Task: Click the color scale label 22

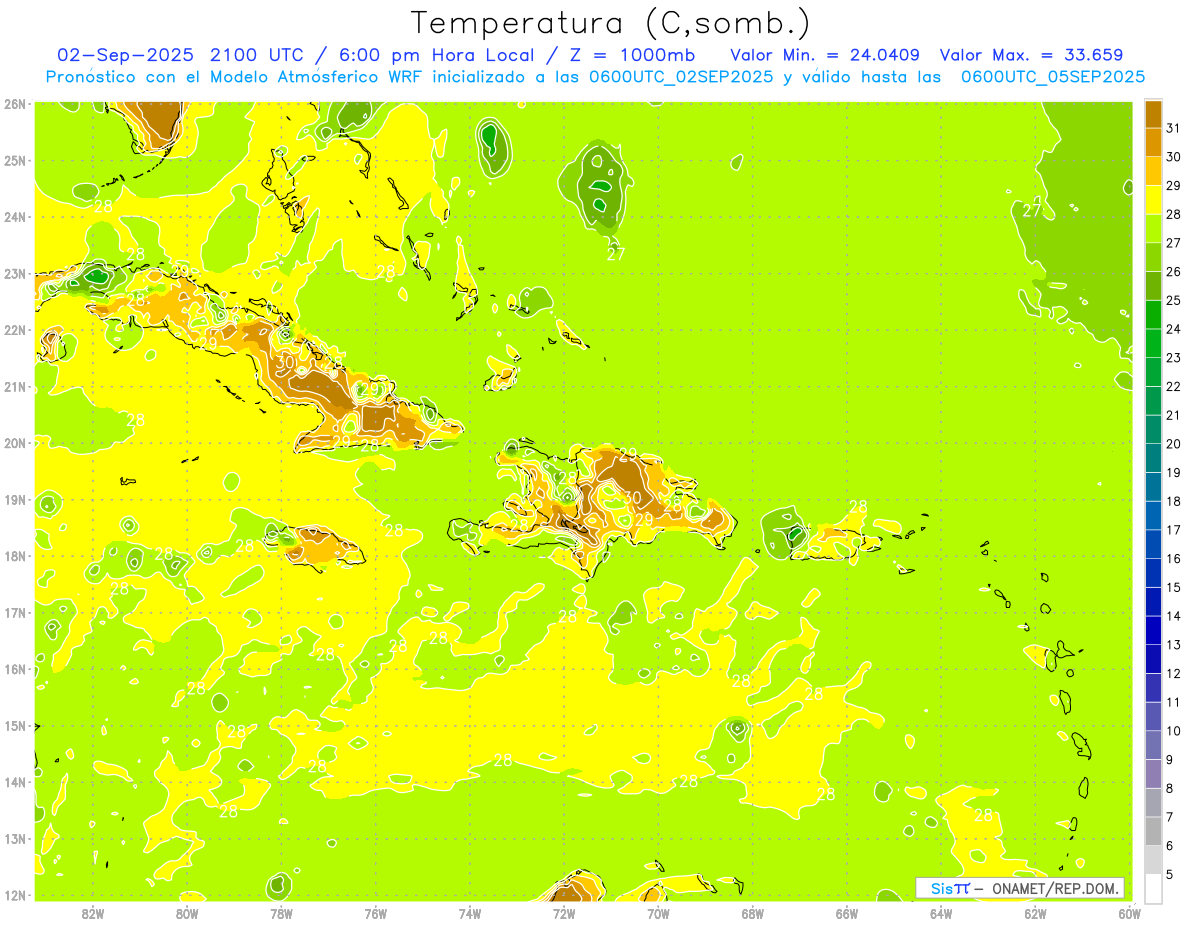Action: (x=1174, y=386)
